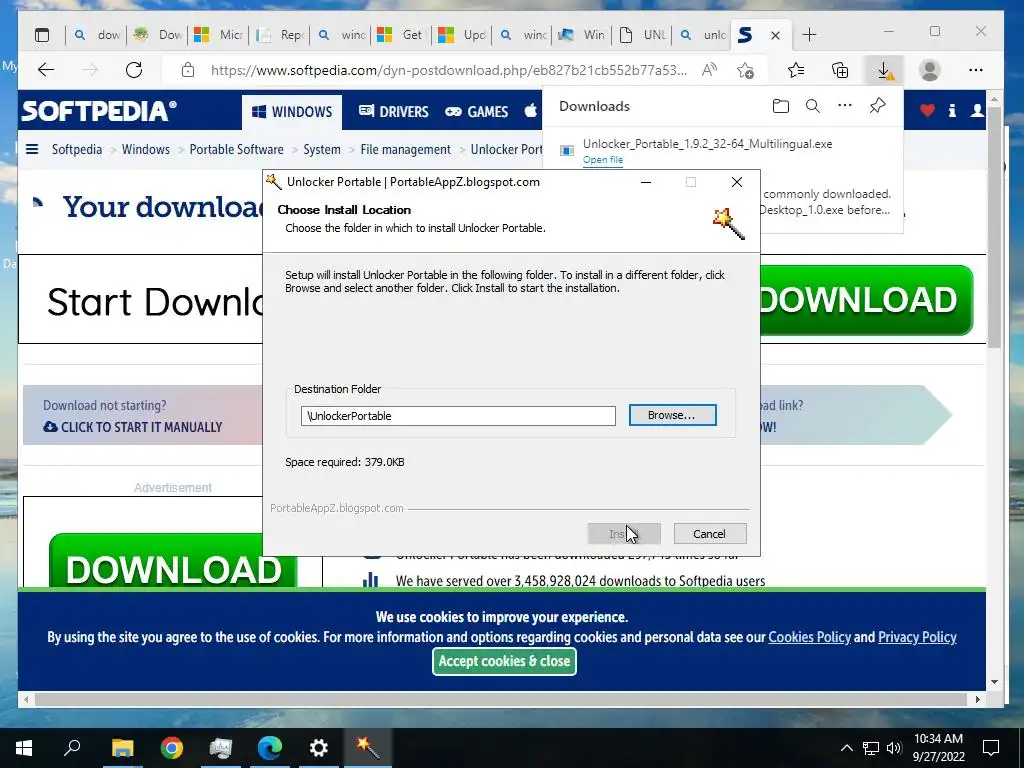The width and height of the screenshot is (1024, 768).
Task: Click Open file link under Unlocker download
Action: (x=603, y=160)
